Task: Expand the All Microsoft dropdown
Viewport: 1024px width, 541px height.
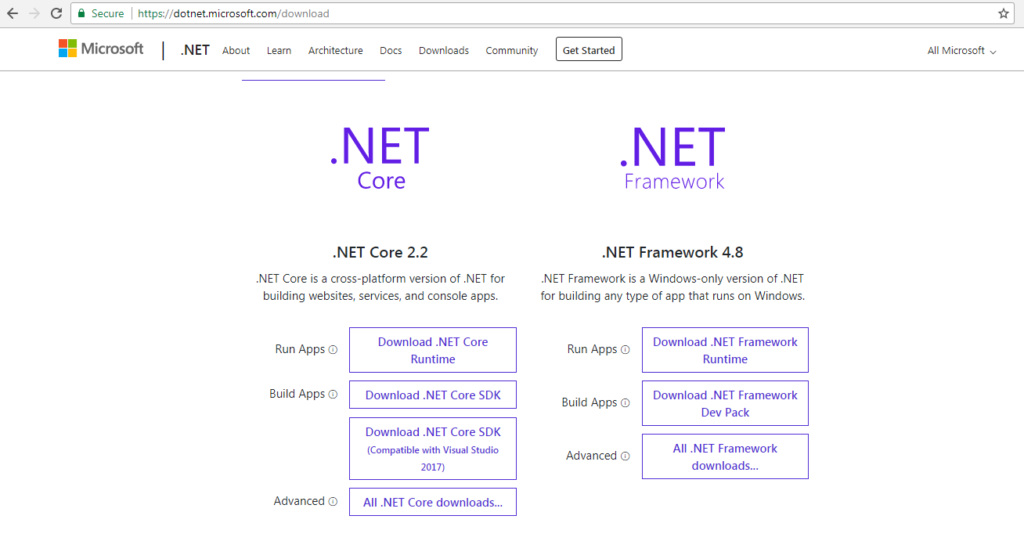Action: pos(961,50)
